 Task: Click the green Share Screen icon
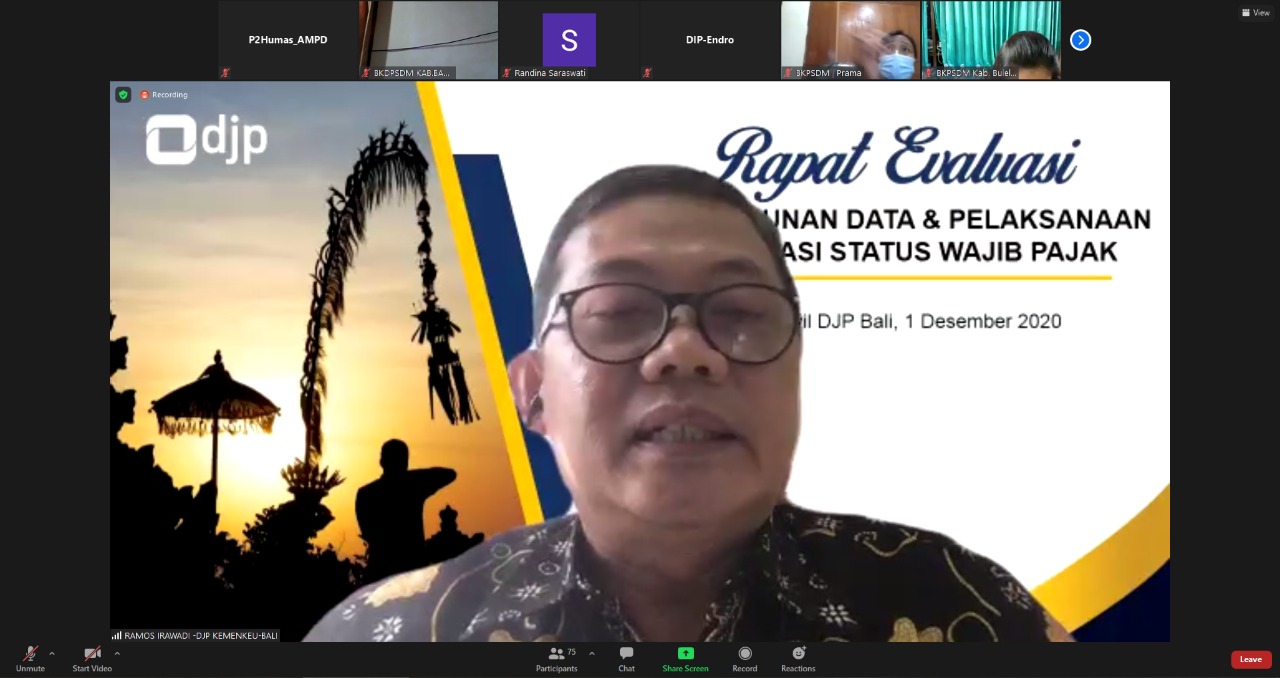[x=685, y=654]
